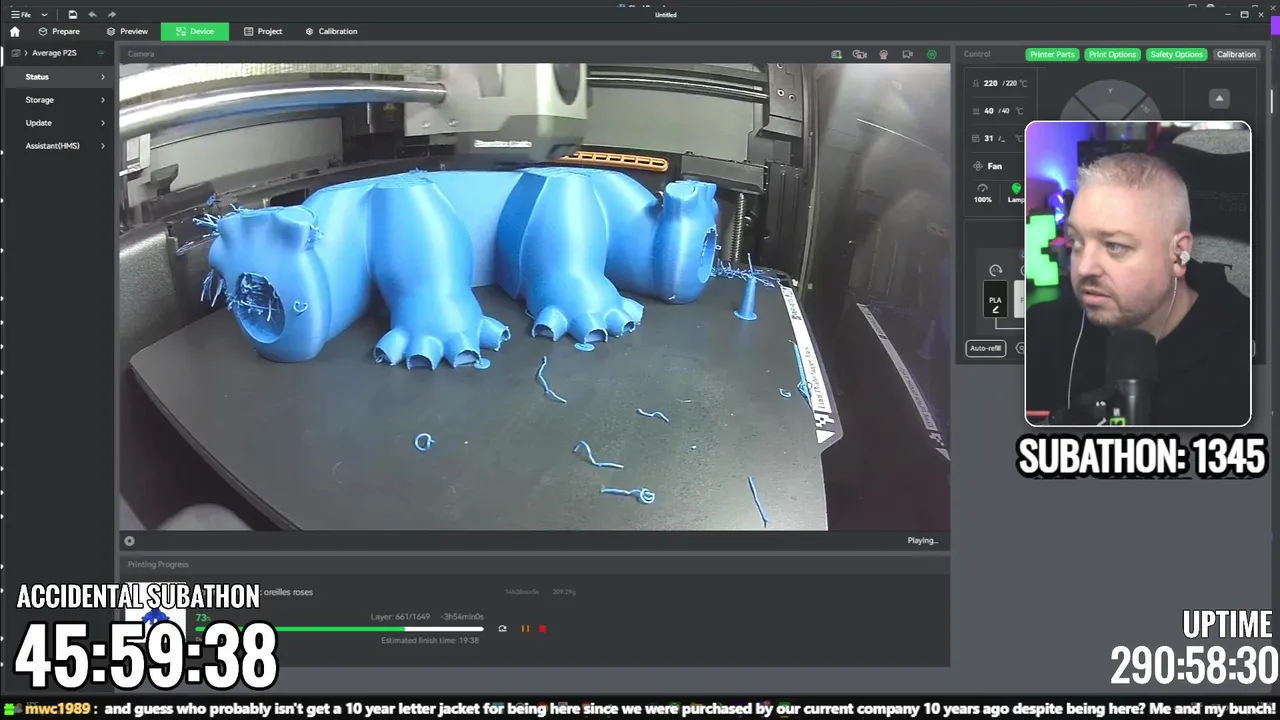This screenshot has width=1280, height=720.
Task: Open the Calibration tab in top bar
Action: pyautogui.click(x=331, y=31)
